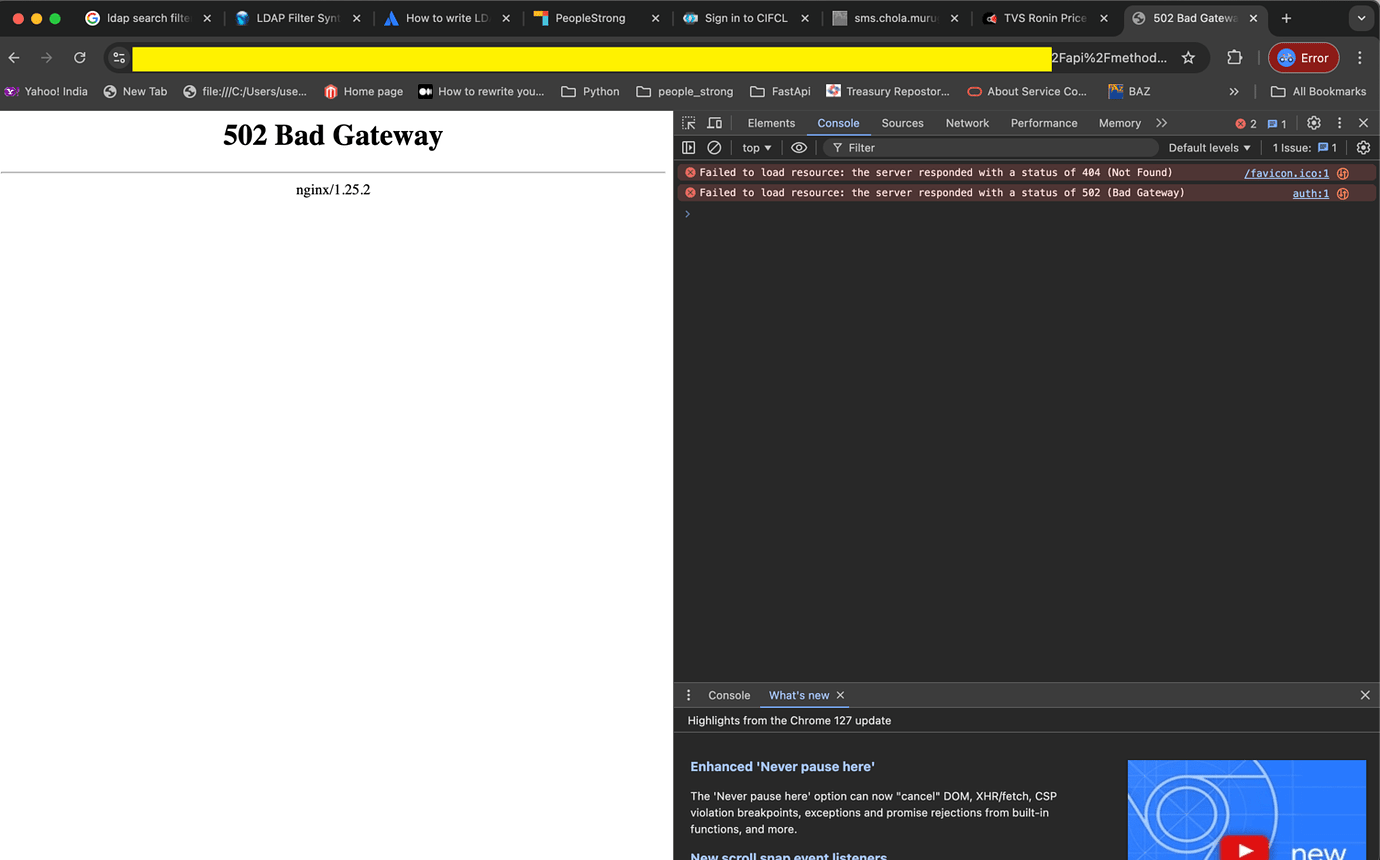Screen dimensions: 1380x860
Task: Open the "Default levels" dropdown
Action: (x=1208, y=147)
